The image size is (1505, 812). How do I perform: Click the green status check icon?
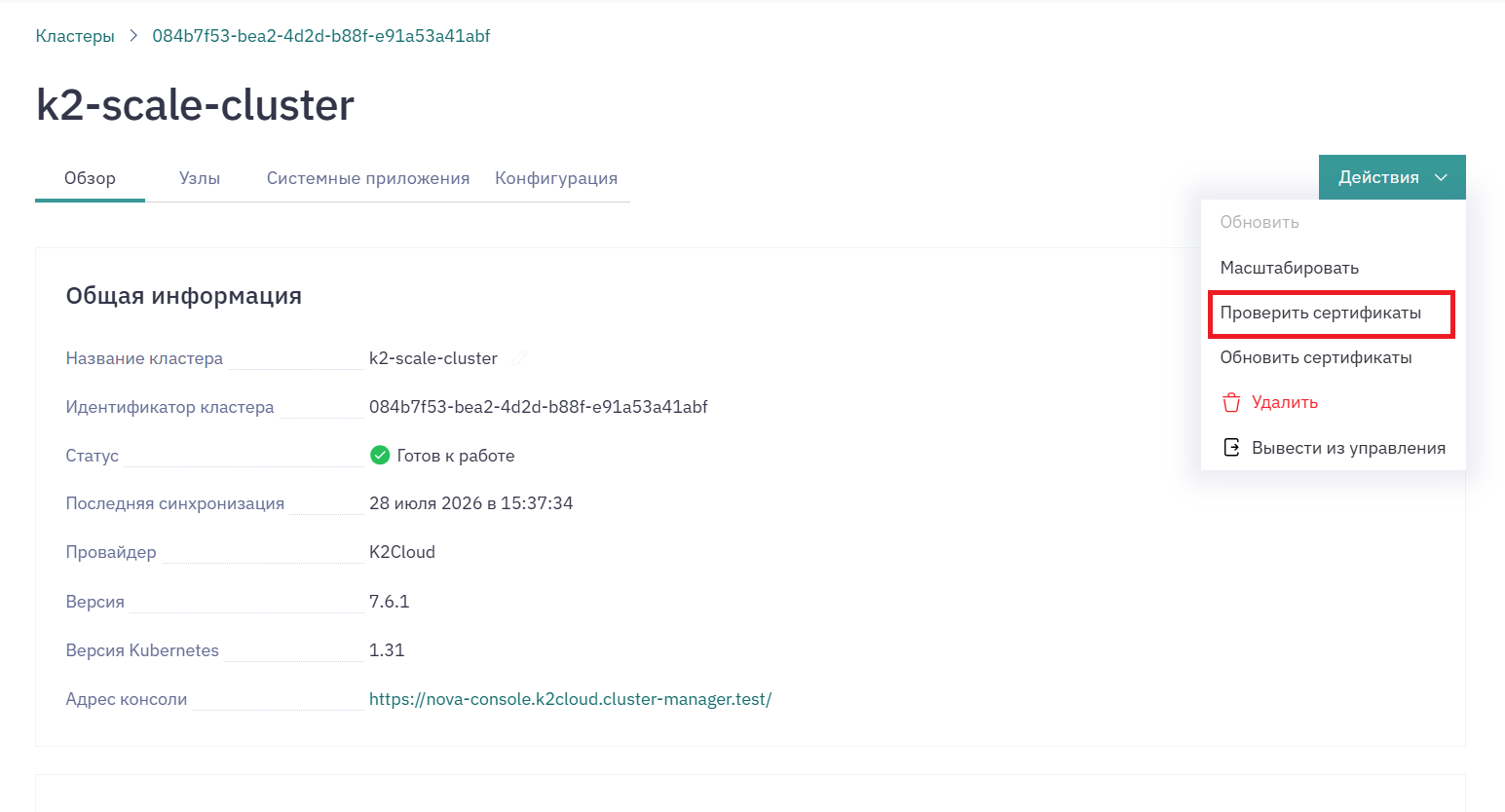pyautogui.click(x=380, y=455)
